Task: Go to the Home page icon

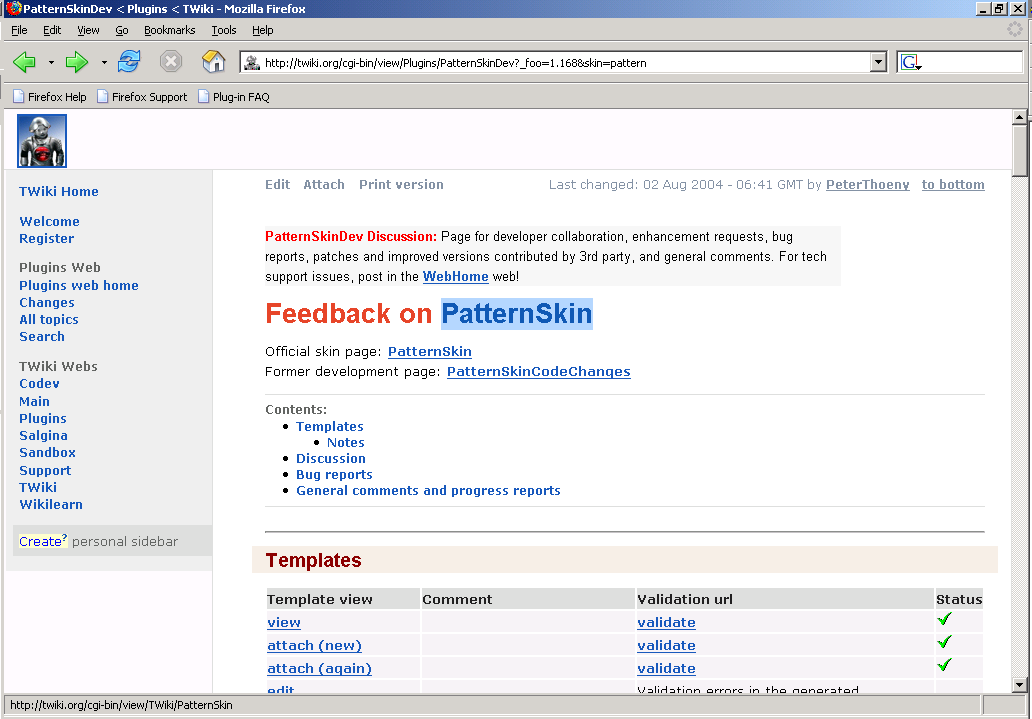Action: (213, 62)
